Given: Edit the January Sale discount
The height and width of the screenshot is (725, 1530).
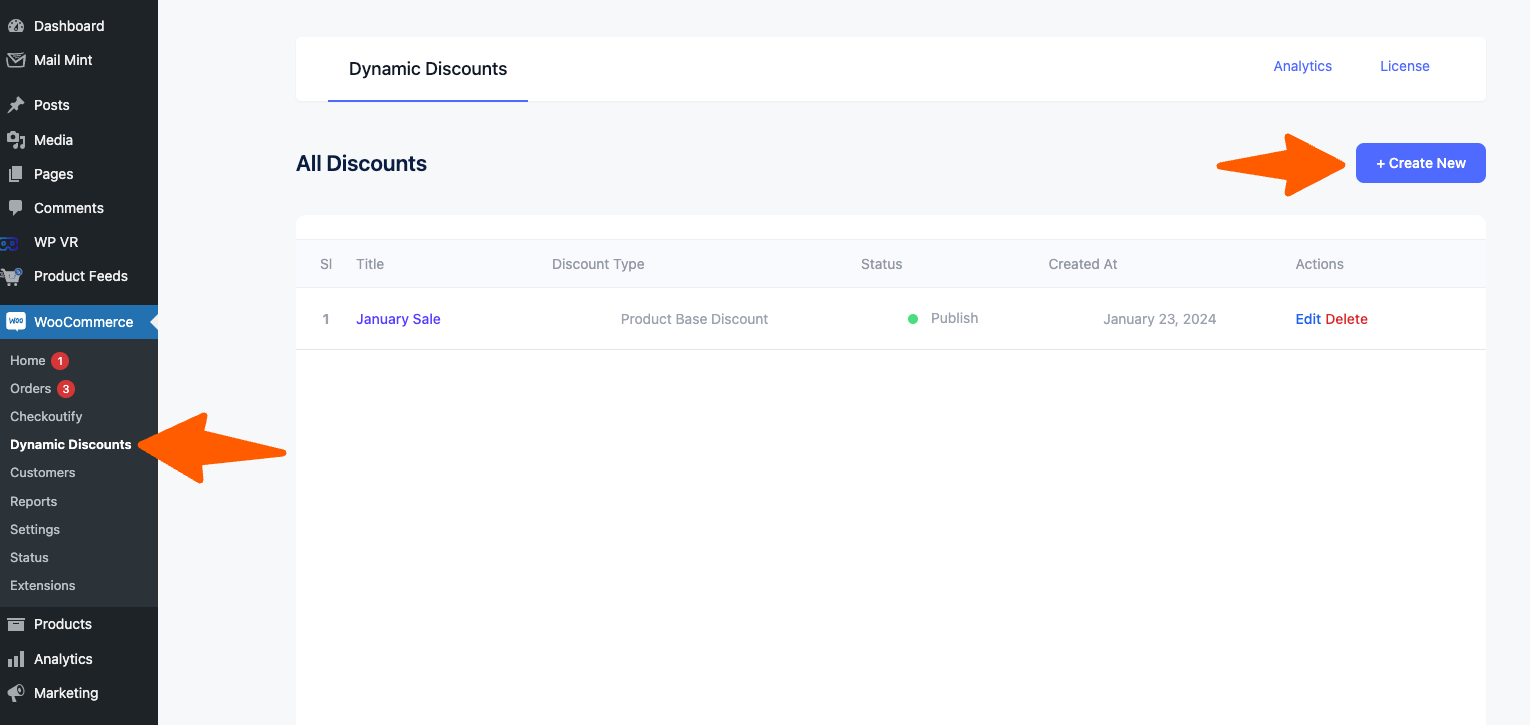Looking at the screenshot, I should point(1308,319).
